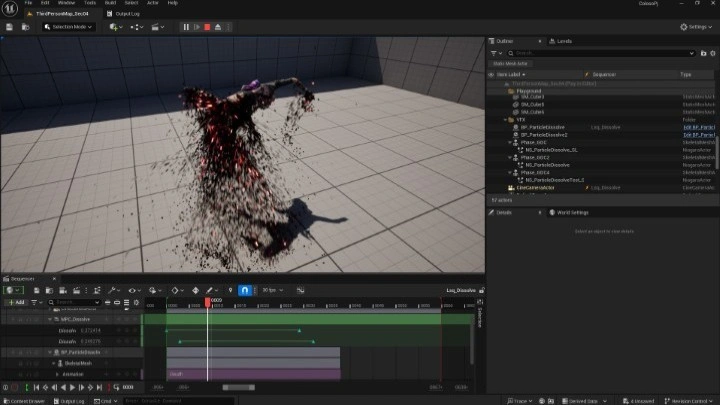Stop the play session with red square
720x405 pixels.
(x=207, y=27)
